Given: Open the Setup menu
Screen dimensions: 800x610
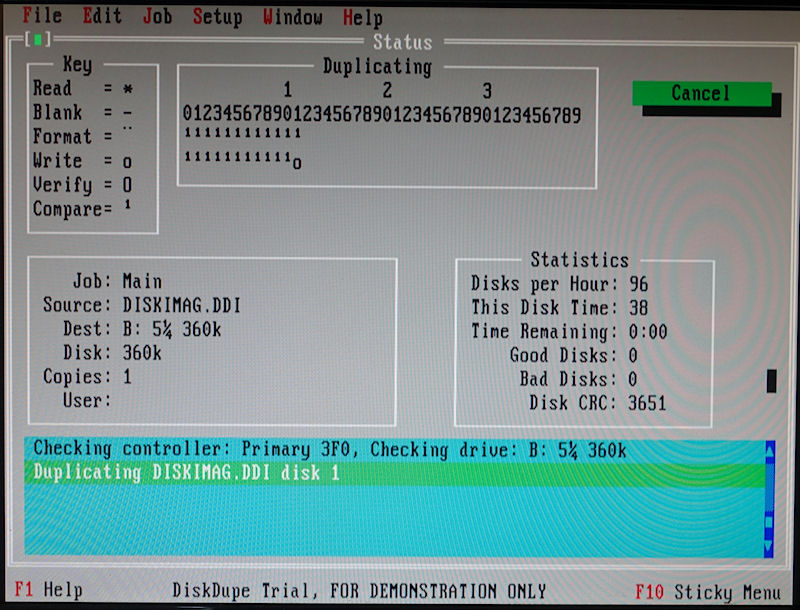Looking at the screenshot, I should click(x=217, y=17).
